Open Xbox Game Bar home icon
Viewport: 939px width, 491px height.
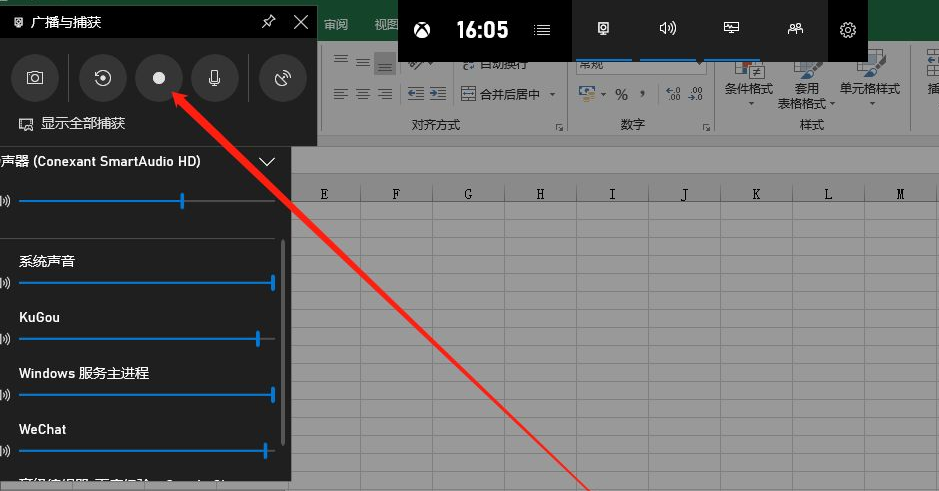422,30
